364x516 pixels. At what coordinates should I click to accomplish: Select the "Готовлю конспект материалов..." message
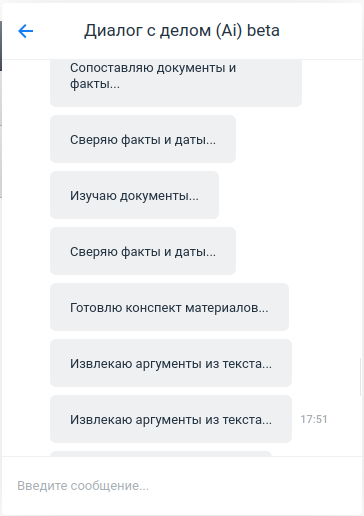click(169, 307)
